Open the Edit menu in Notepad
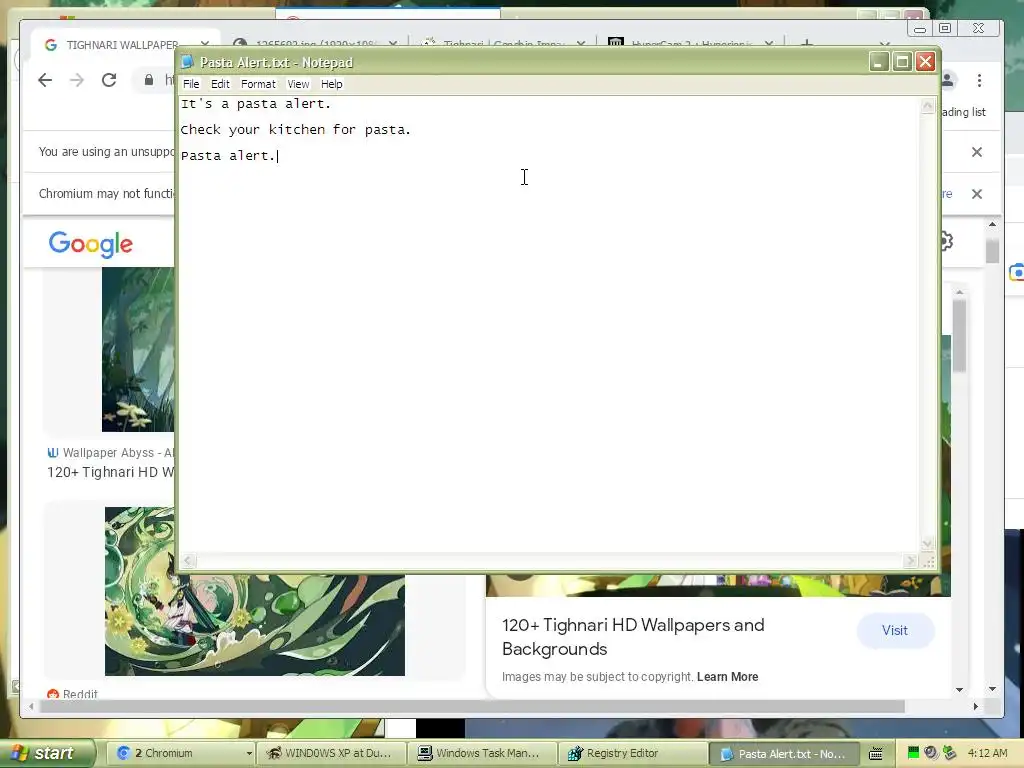Image resolution: width=1024 pixels, height=768 pixels. [x=220, y=84]
